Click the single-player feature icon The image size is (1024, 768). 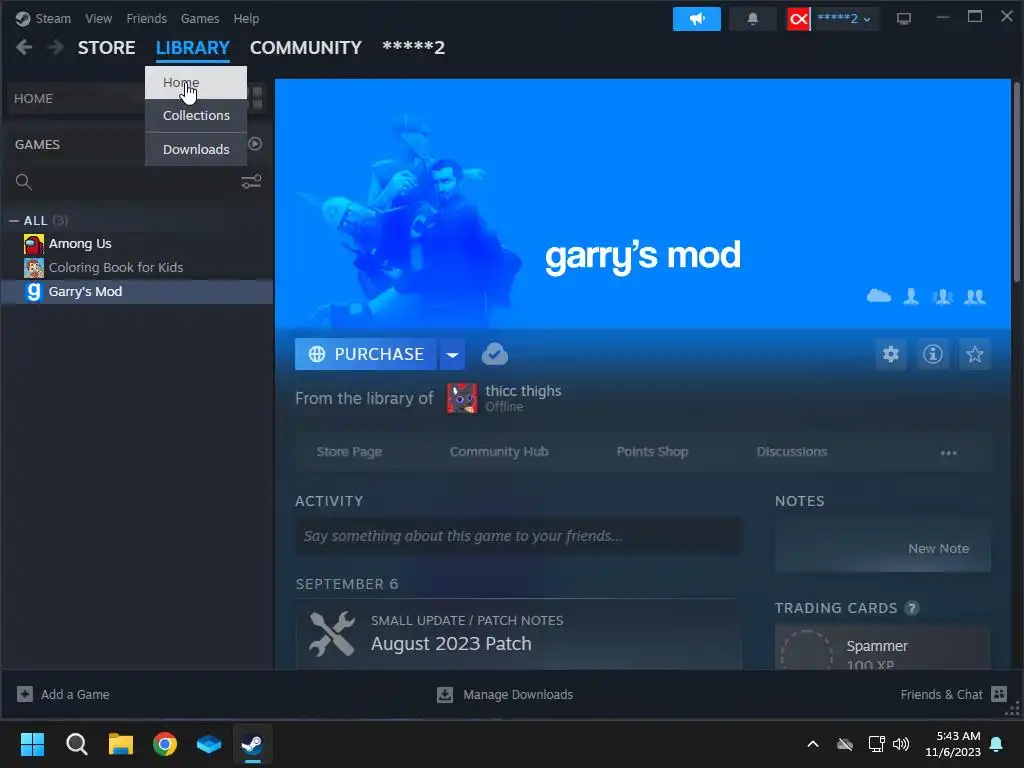coord(911,296)
